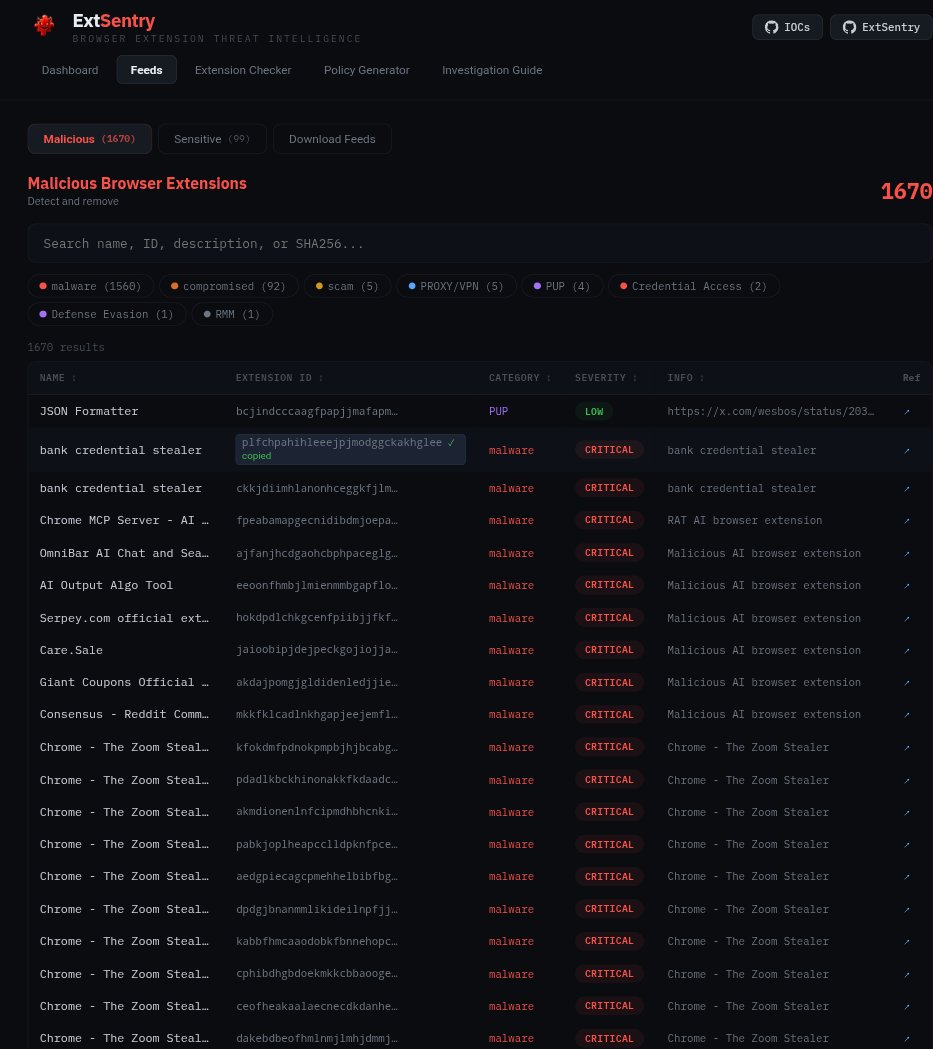Copy extension ID hokdpdlchkgcenfpiibjjfkf
Screen dimensions: 933x1049
click(316, 617)
